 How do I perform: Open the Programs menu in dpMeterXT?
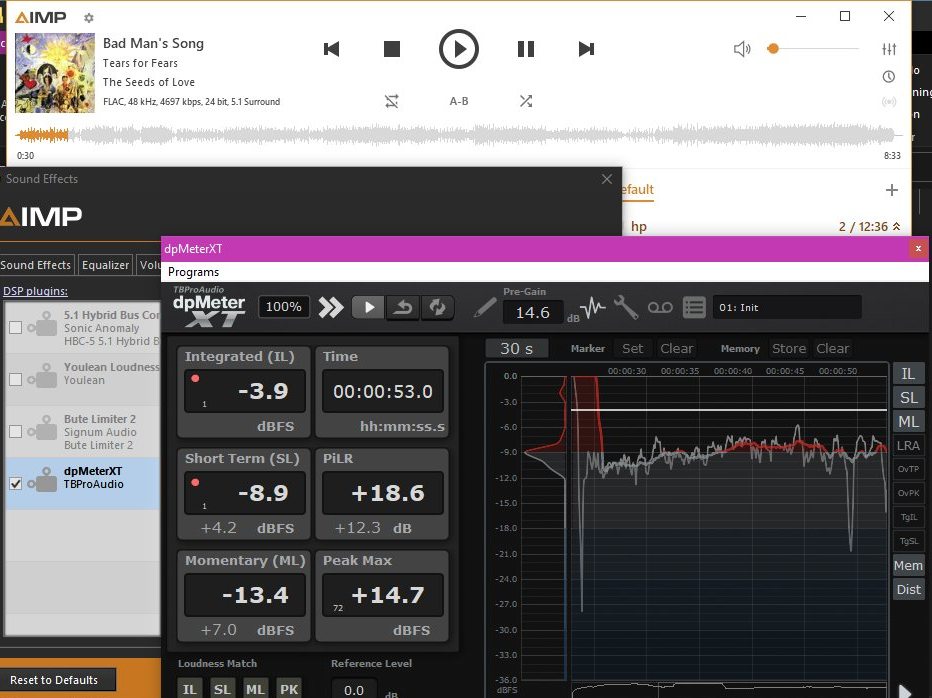[x=193, y=272]
